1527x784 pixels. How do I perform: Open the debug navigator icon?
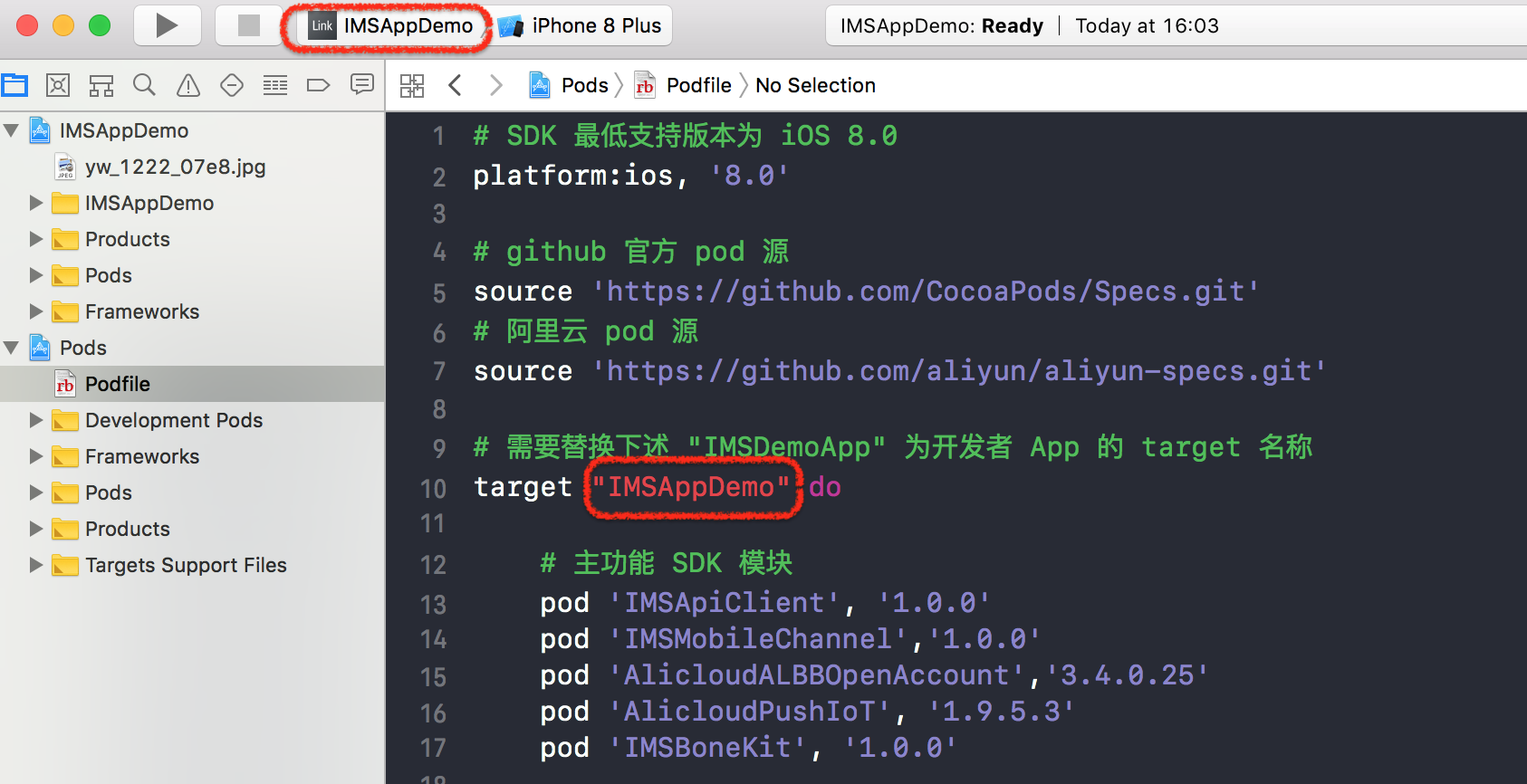pyautogui.click(x=275, y=85)
